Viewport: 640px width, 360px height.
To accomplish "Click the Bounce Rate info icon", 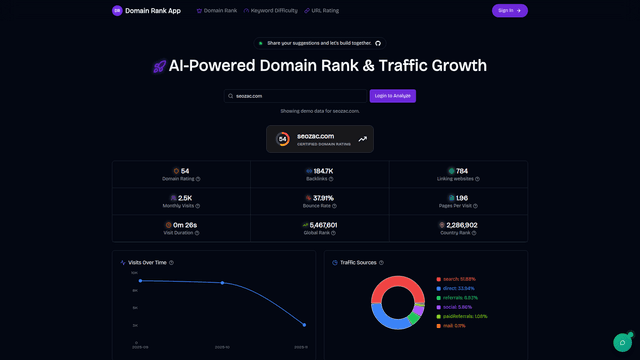I will click(334, 206).
